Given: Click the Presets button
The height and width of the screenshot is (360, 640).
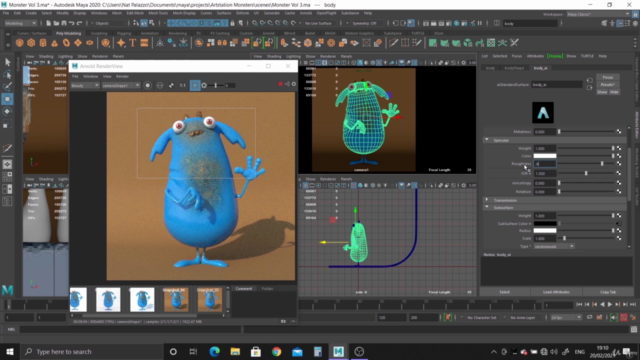Looking at the screenshot, I should (x=608, y=84).
